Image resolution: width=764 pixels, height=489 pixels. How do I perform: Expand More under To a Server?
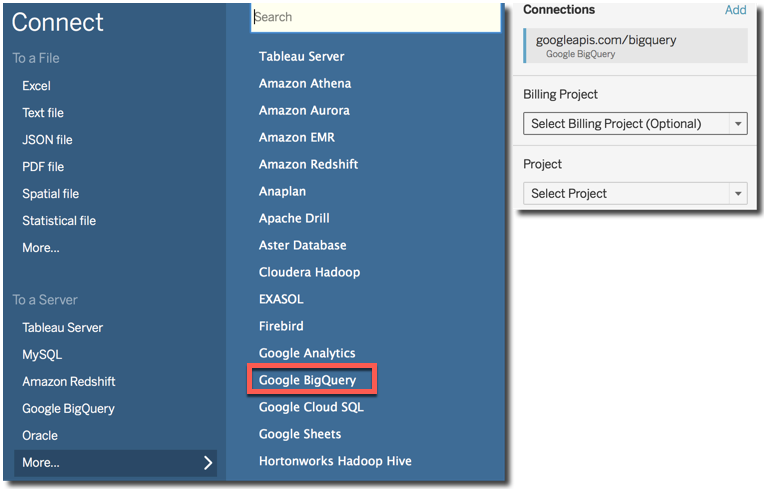click(115, 463)
